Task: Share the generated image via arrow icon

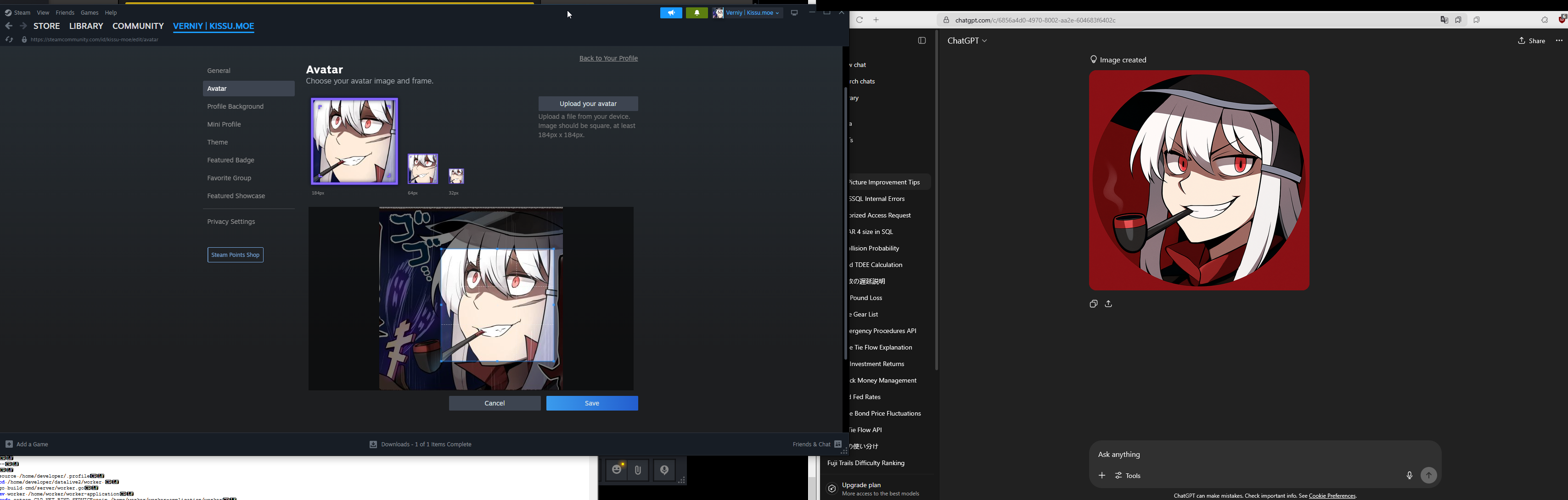Action: [1108, 304]
